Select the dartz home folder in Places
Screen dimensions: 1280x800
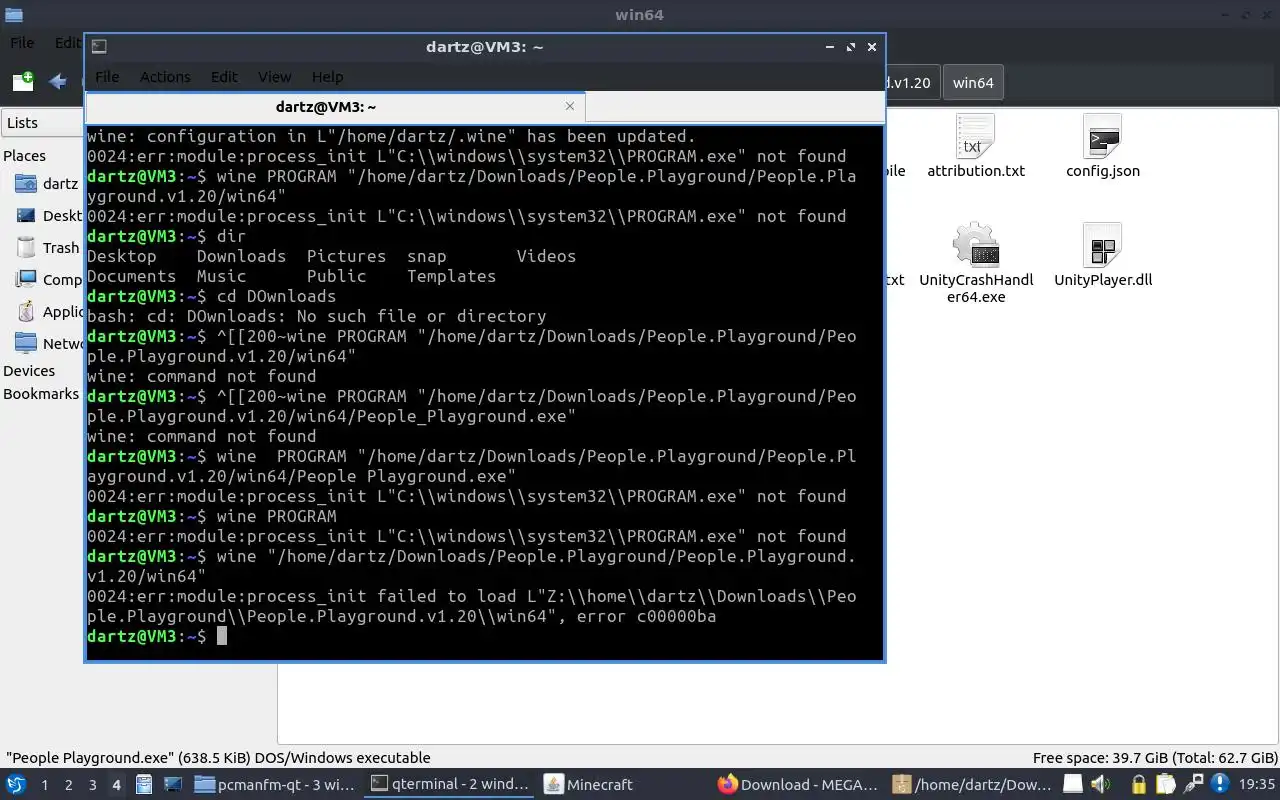[46, 184]
